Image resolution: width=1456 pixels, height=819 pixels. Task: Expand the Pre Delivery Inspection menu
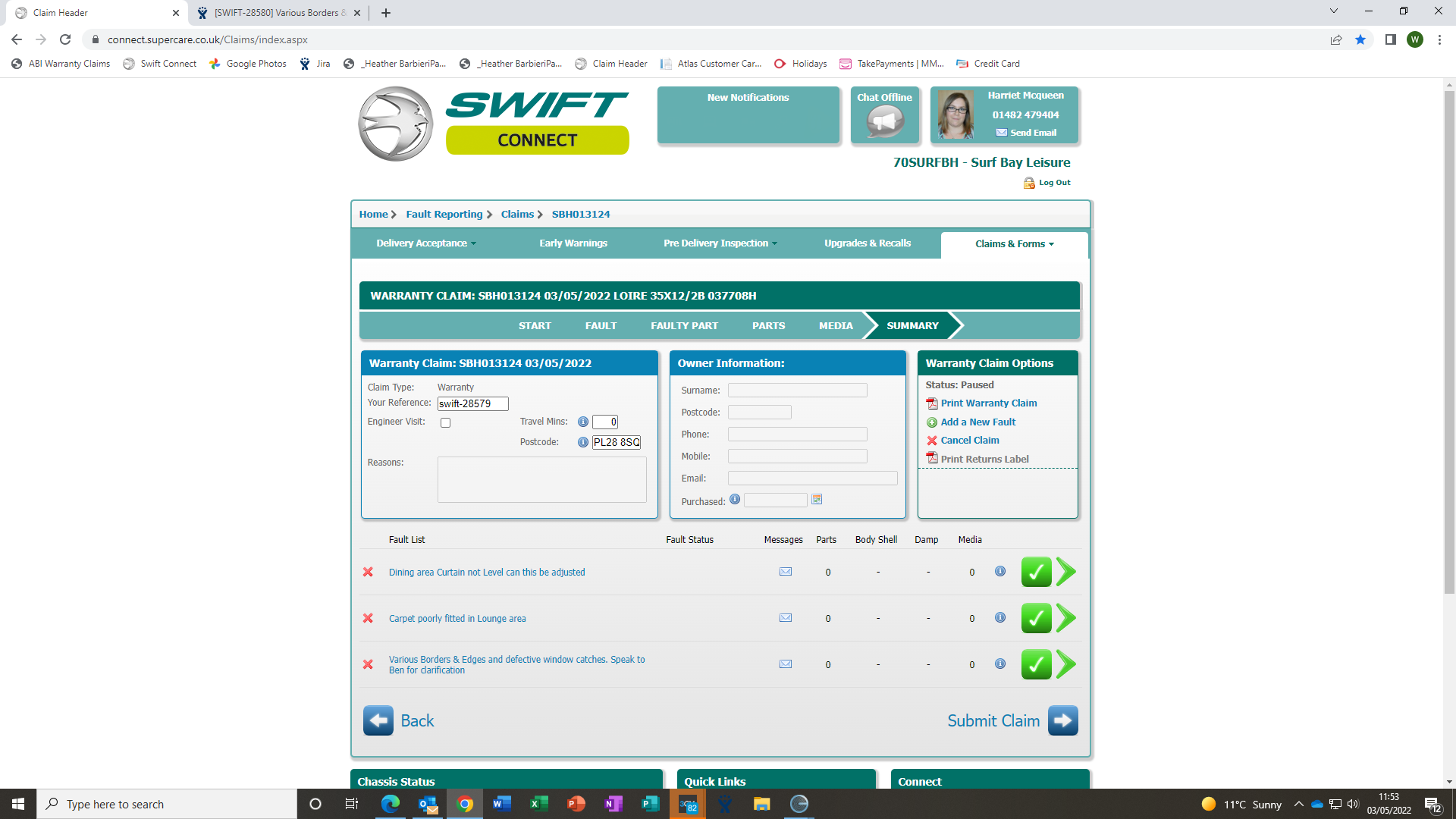pyautogui.click(x=720, y=243)
